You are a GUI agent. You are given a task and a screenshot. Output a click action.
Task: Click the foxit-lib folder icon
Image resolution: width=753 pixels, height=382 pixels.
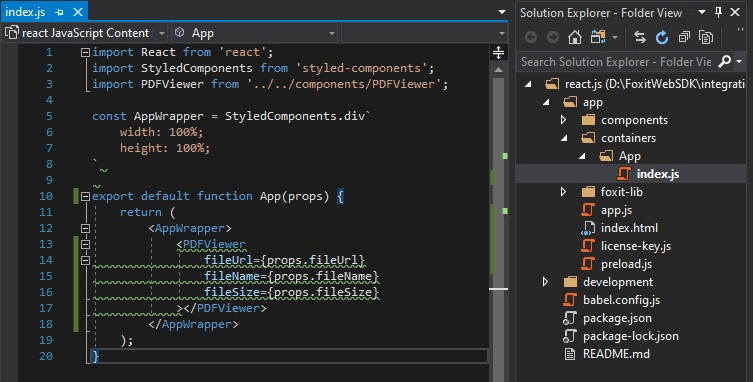tap(588, 192)
